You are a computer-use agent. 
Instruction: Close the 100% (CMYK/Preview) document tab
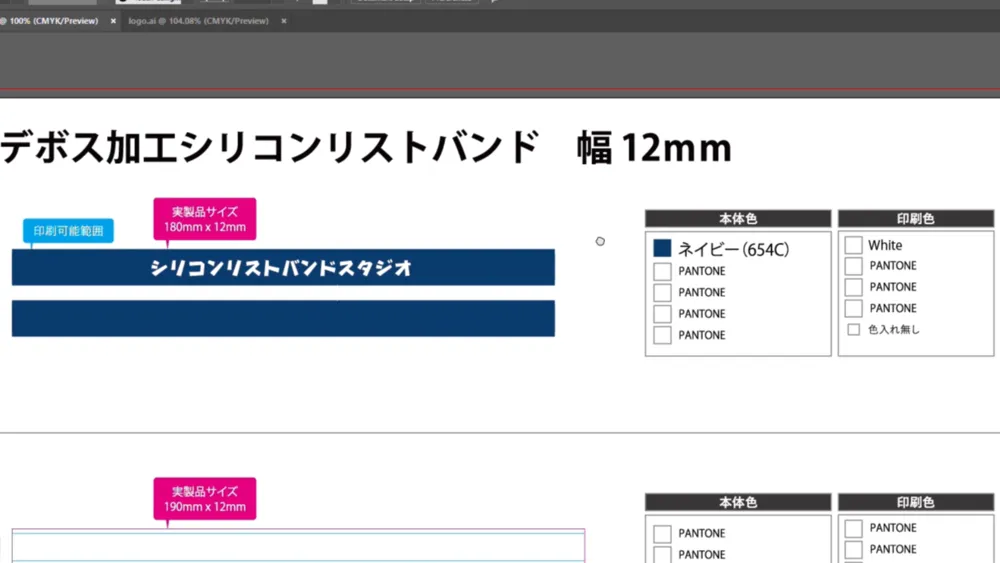click(113, 21)
